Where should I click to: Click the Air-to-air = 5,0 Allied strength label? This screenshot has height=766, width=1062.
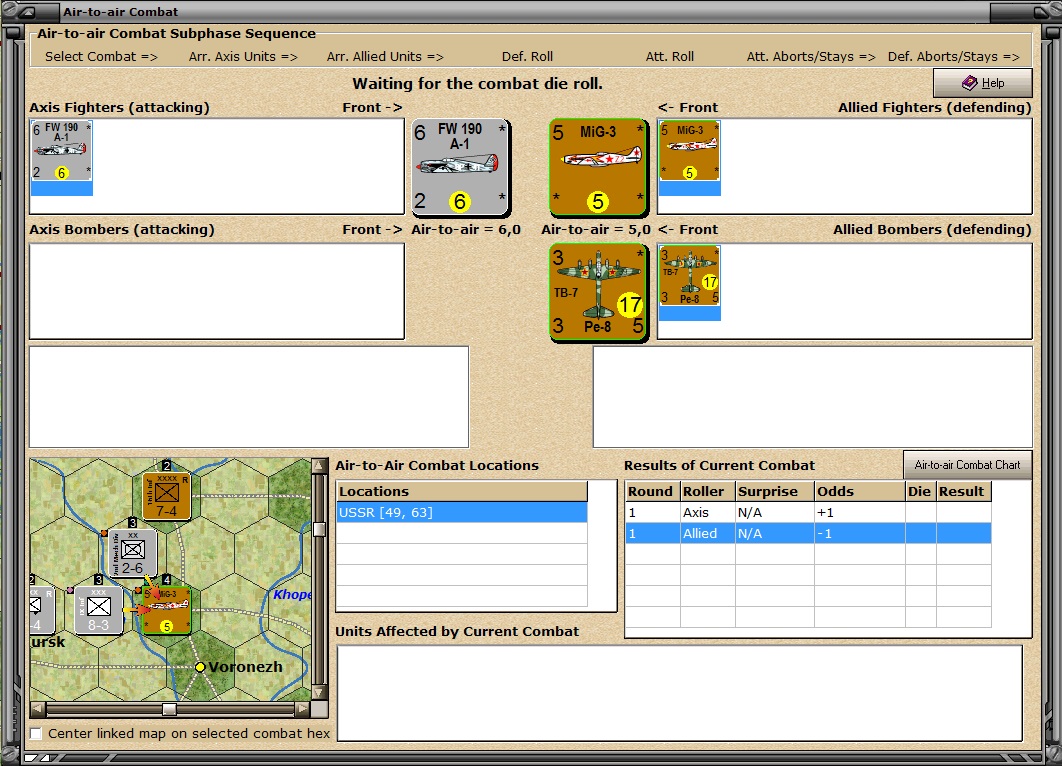click(x=596, y=230)
